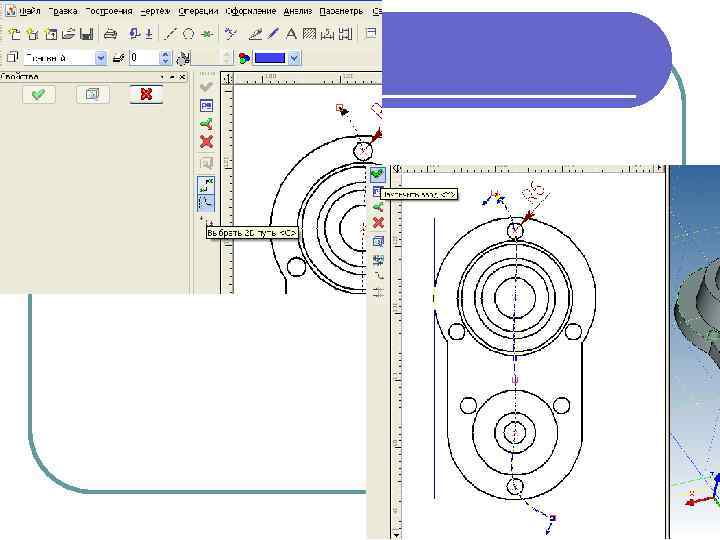Click the sketch pencil icon left of blue pencil

click(x=255, y=34)
